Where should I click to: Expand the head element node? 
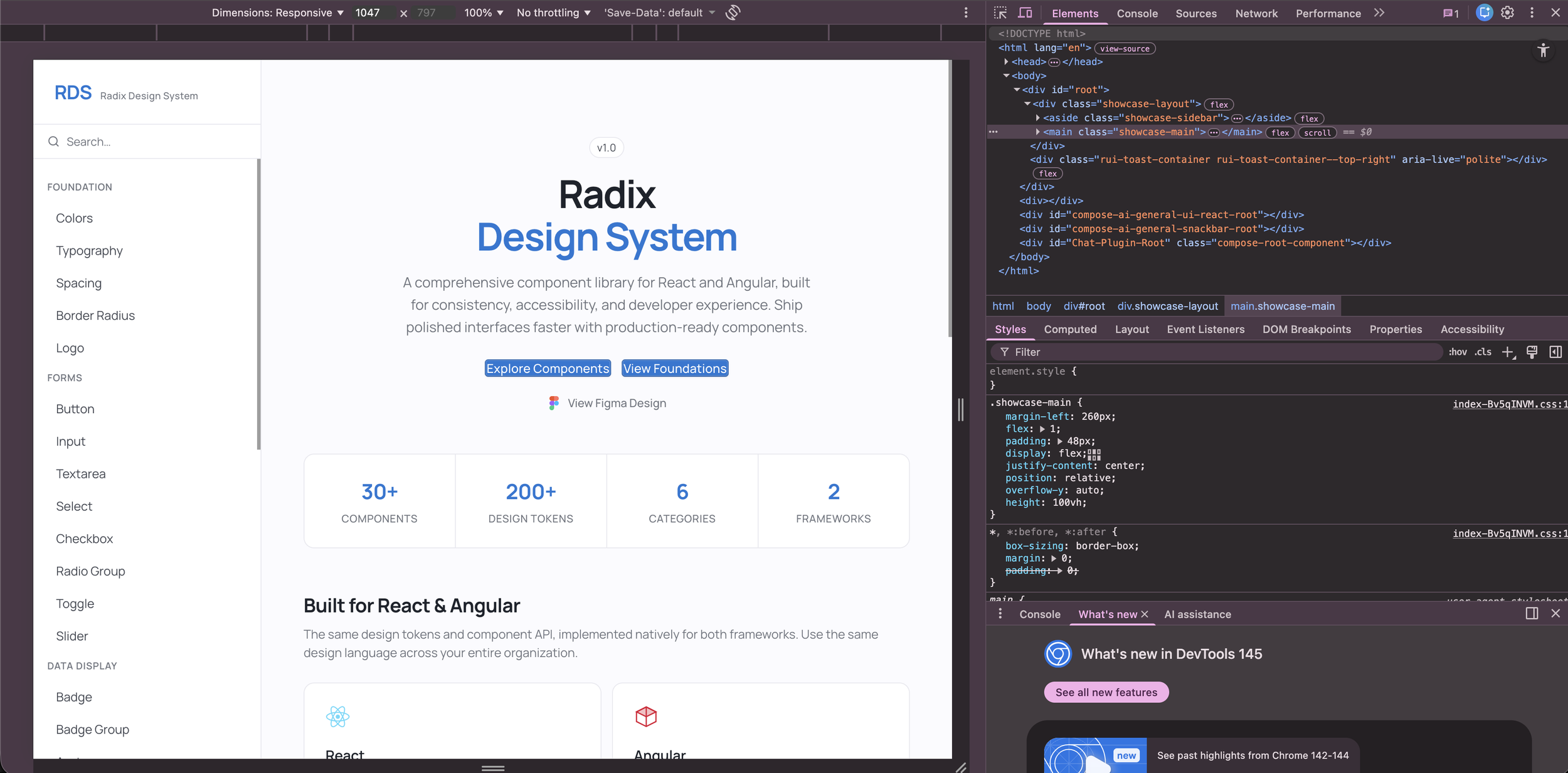pos(1006,61)
